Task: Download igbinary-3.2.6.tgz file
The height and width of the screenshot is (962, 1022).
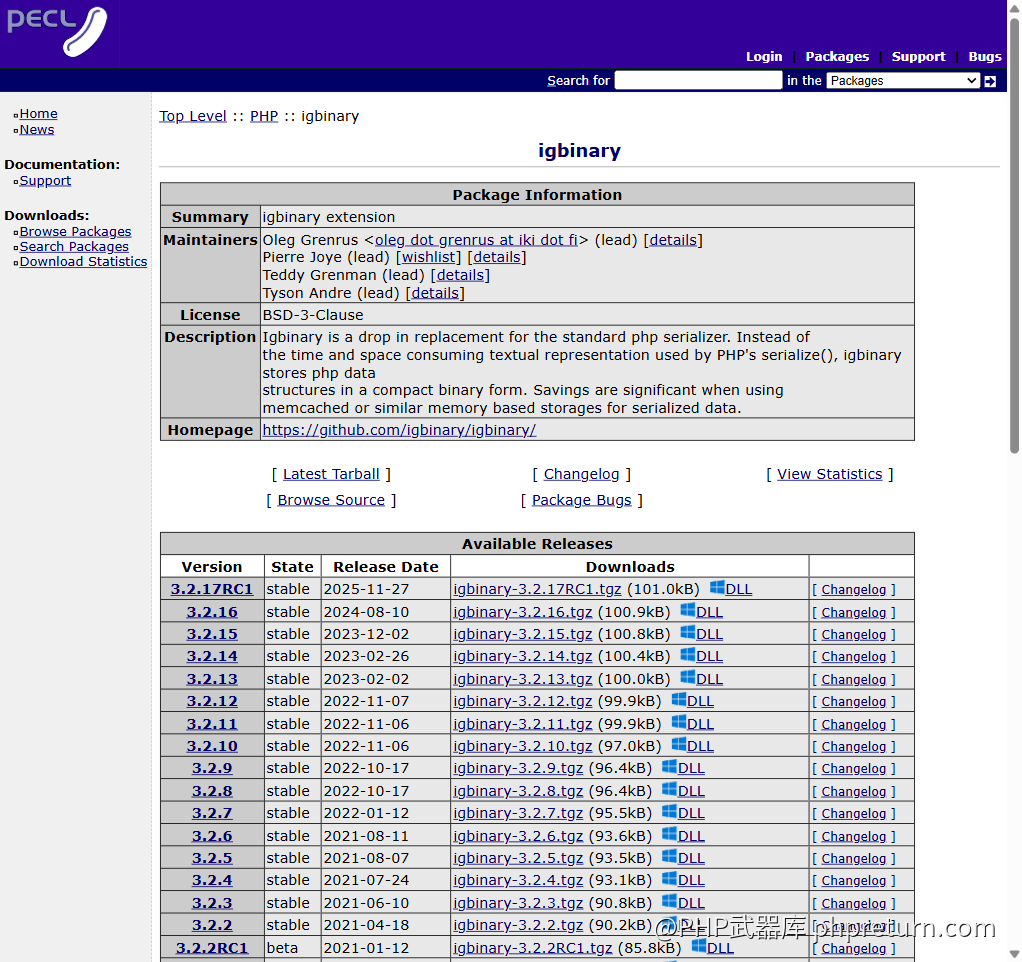Action: coord(518,836)
